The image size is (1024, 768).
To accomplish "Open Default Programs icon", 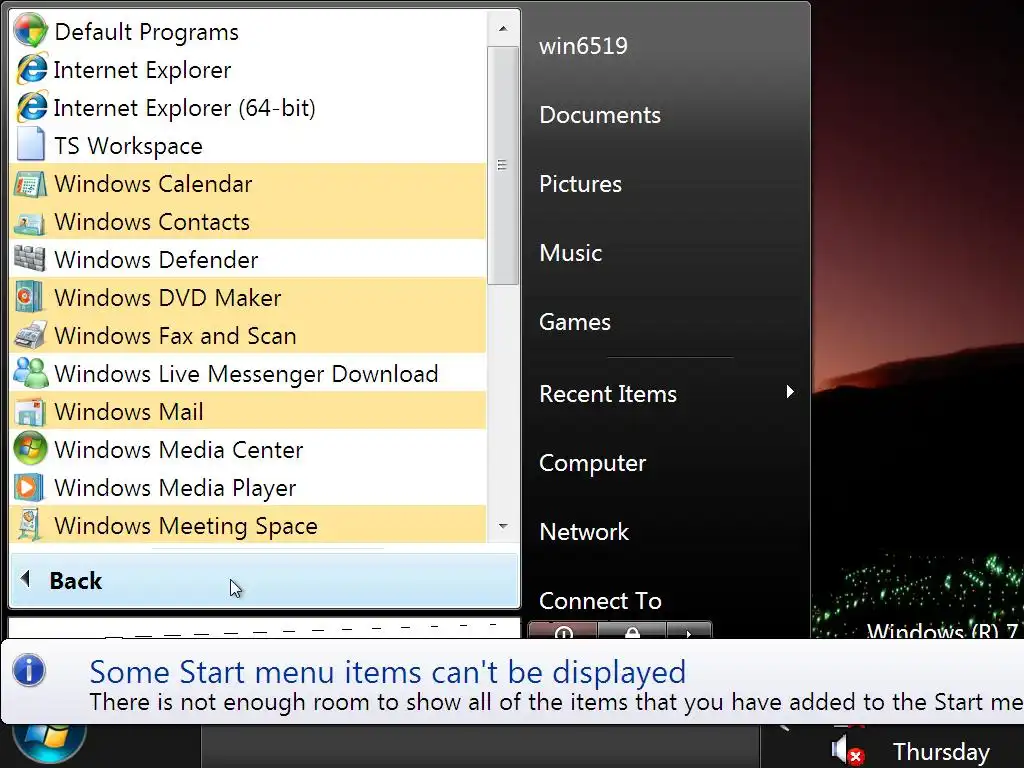I will click(x=31, y=31).
